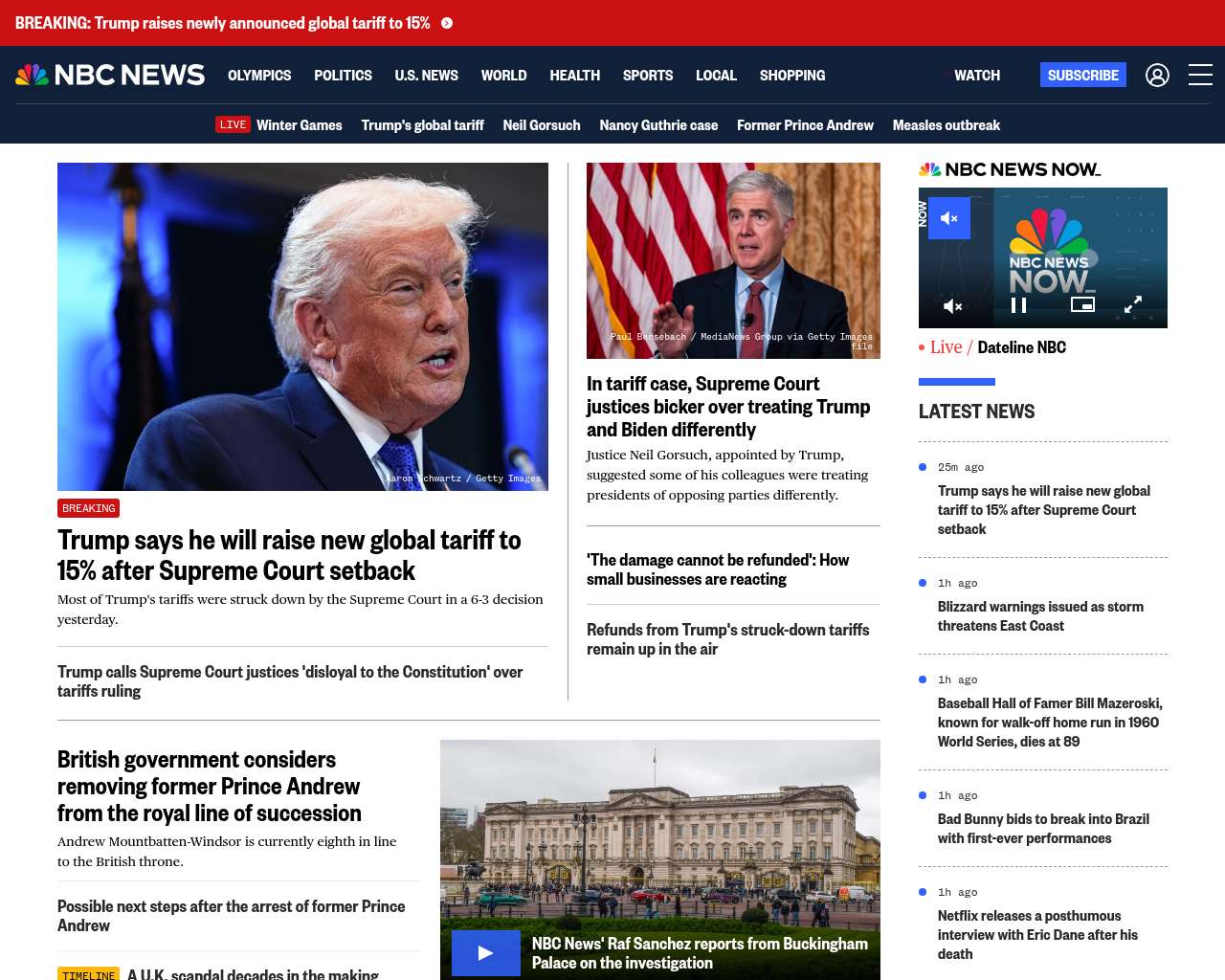
Task: Open the Measles outbreak trending topic
Action: 946,125
